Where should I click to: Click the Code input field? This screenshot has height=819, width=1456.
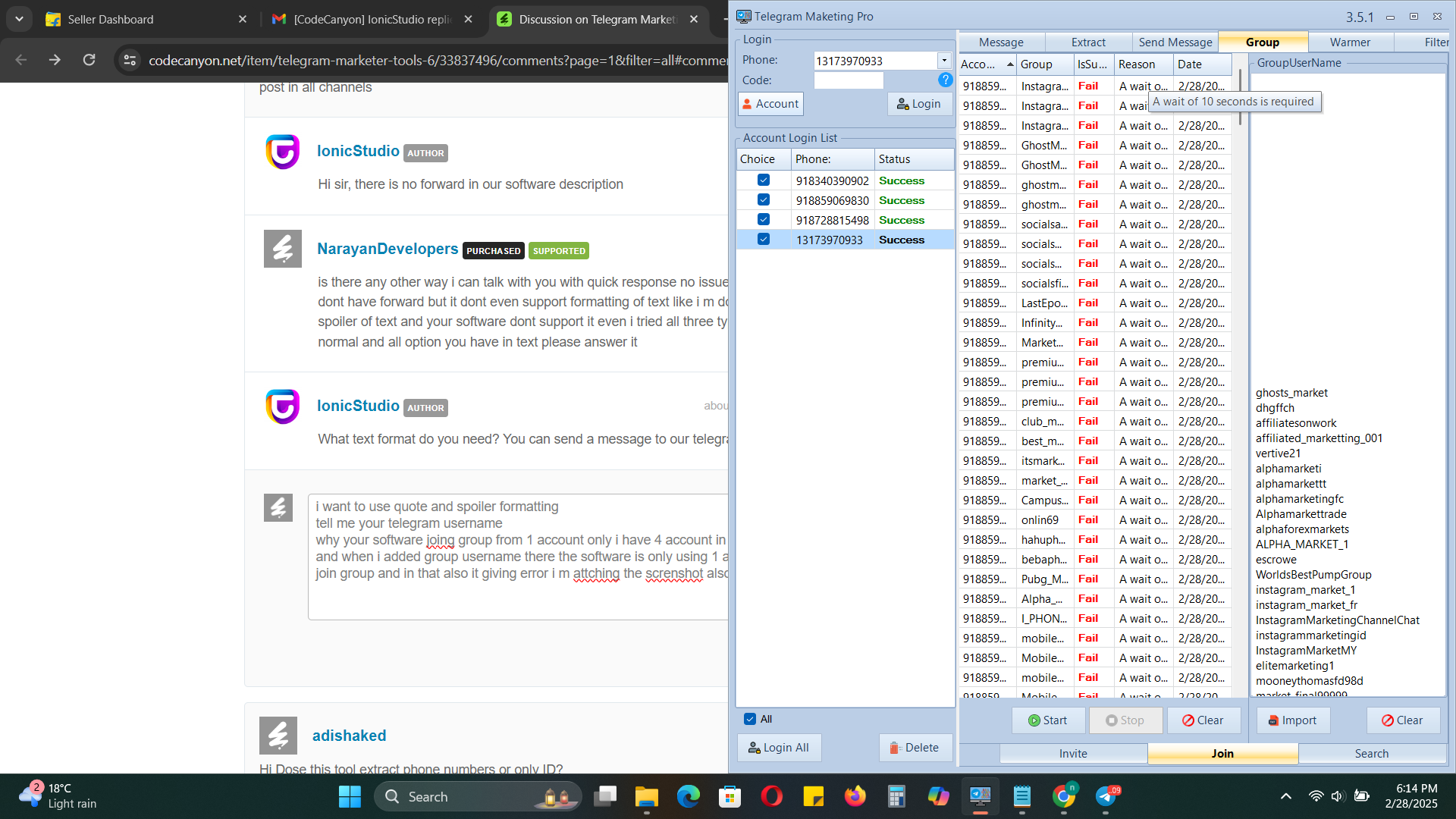point(849,80)
